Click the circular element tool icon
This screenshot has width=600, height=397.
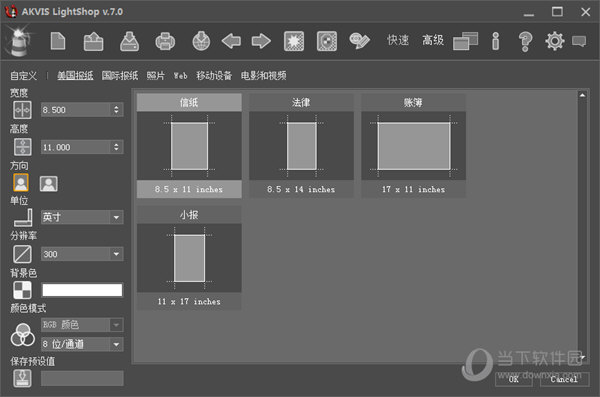point(327,41)
